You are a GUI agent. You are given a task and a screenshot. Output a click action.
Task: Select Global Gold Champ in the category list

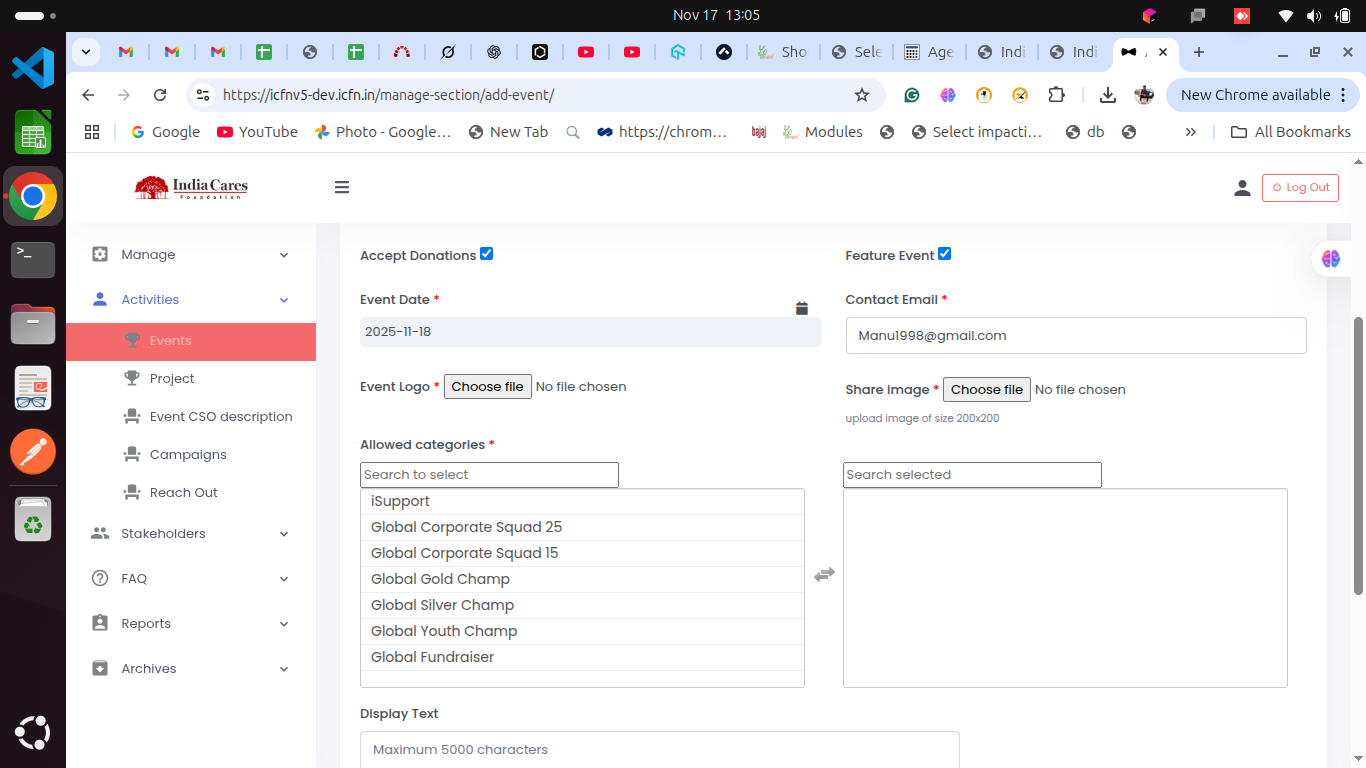point(440,579)
